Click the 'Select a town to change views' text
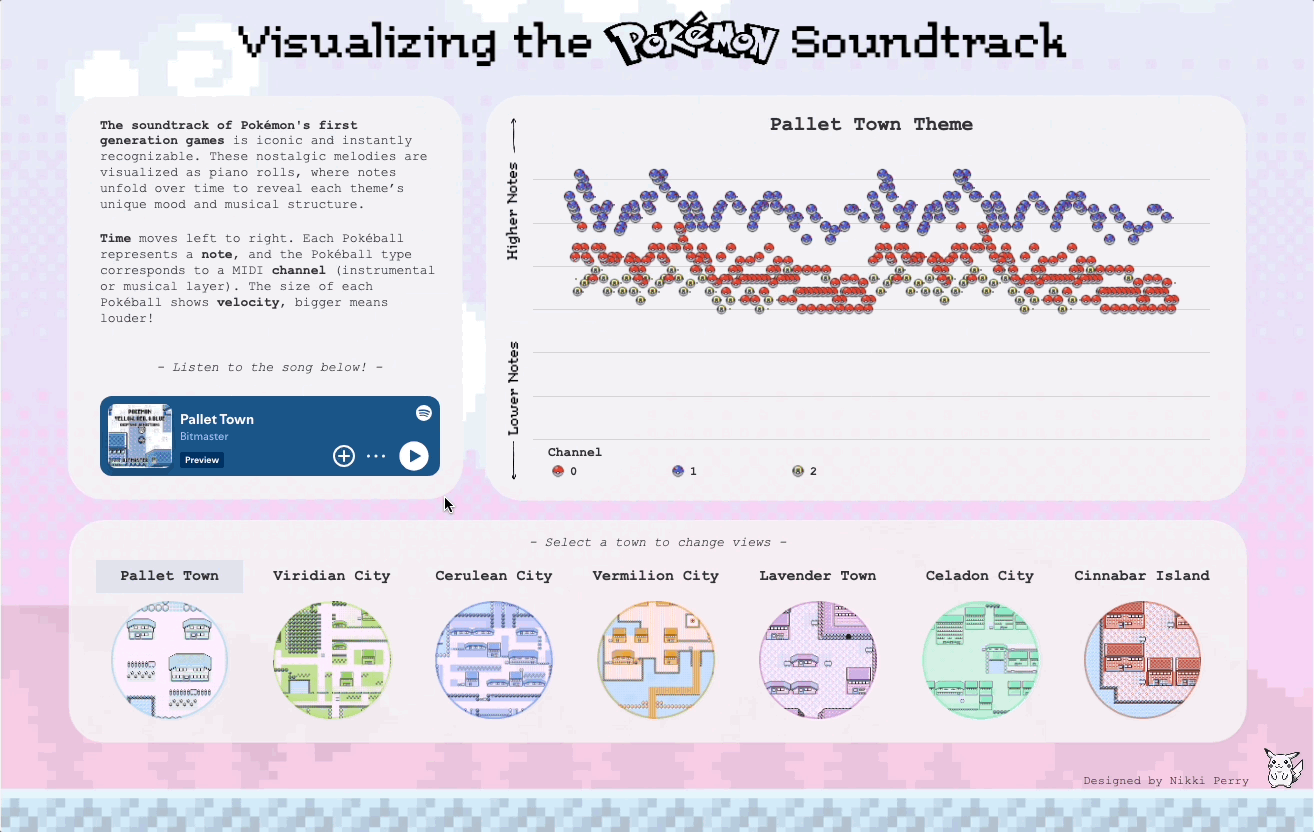The height and width of the screenshot is (832, 1314). pos(658,543)
